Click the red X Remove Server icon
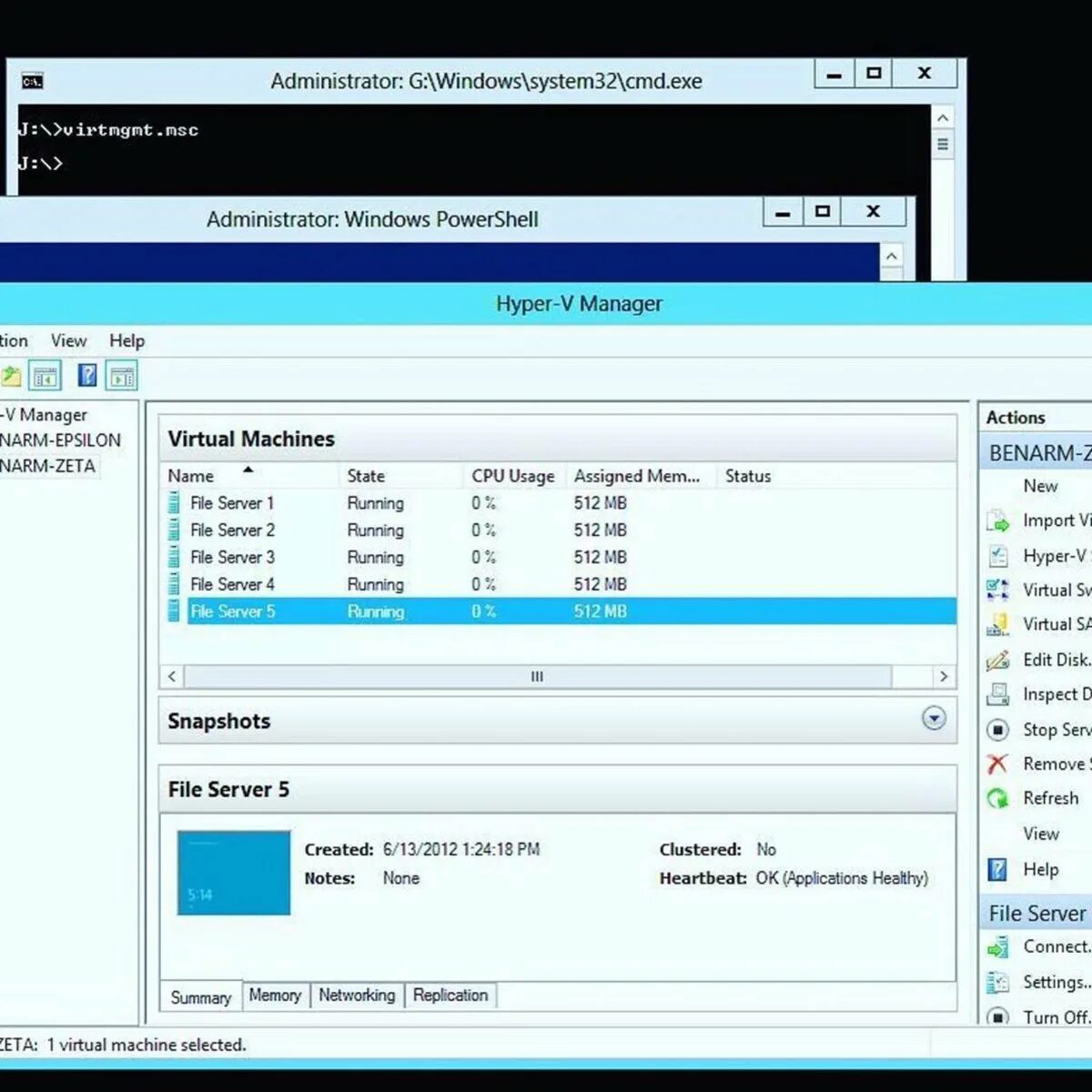 (x=998, y=764)
